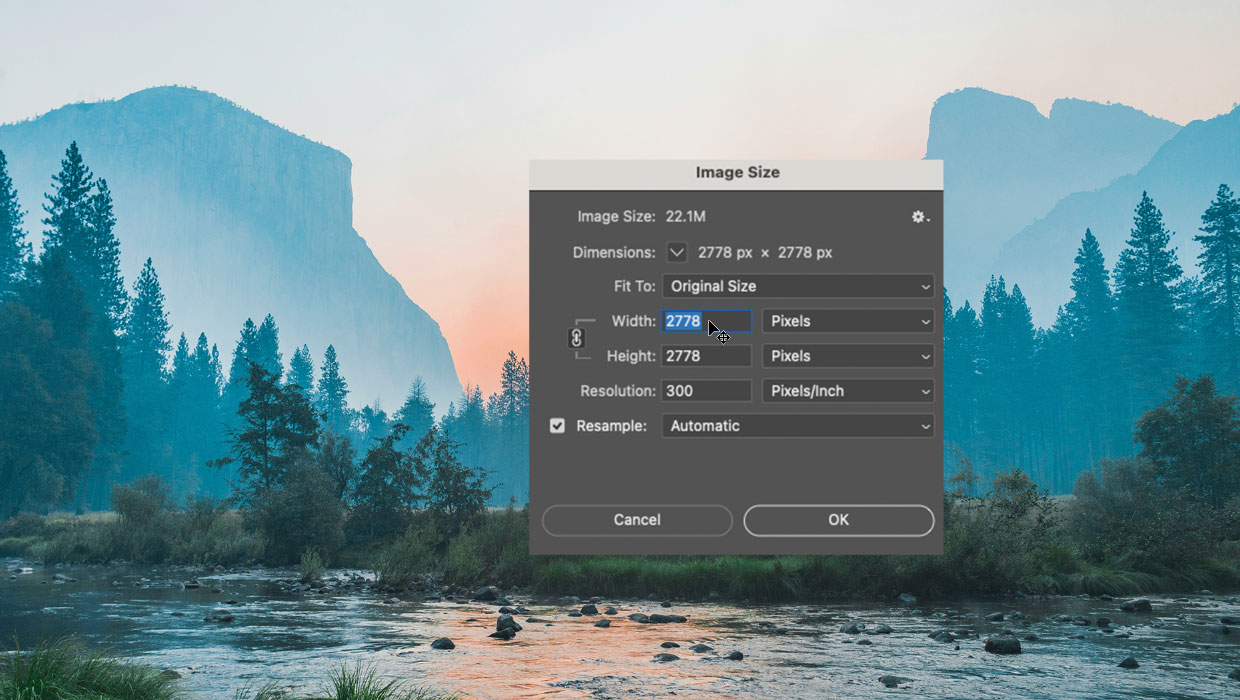Open the Width units Pixels dropdown
Viewport: 1240px width, 700px height.
tap(848, 321)
